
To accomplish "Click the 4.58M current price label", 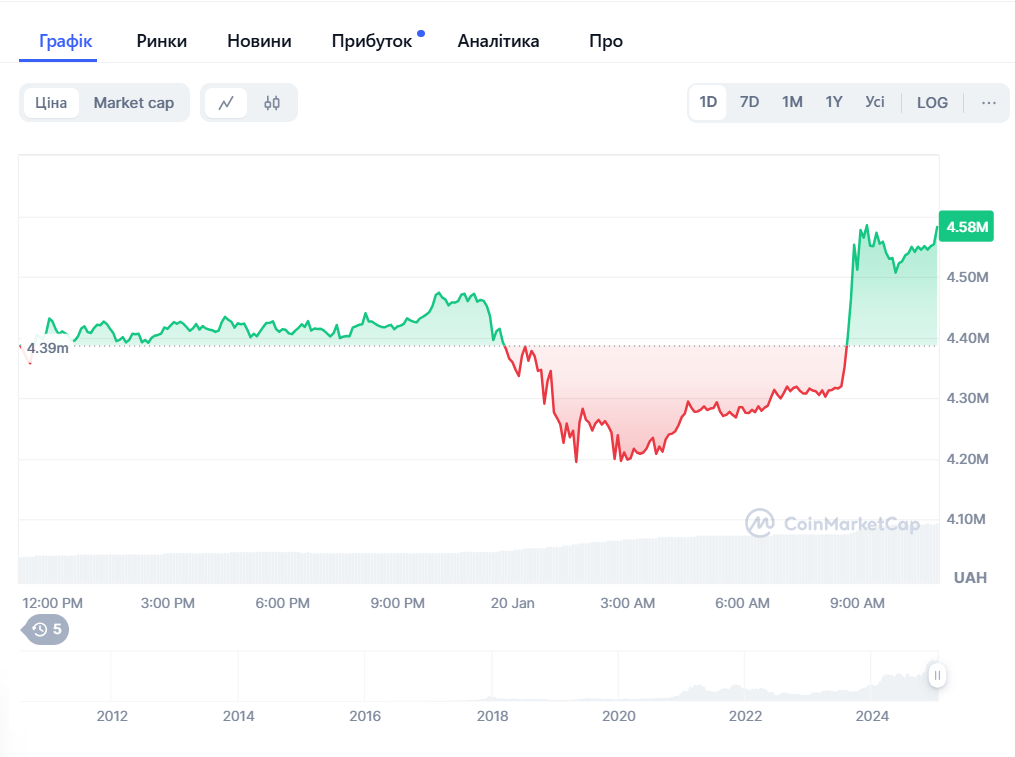I will pyautogui.click(x=966, y=227).
